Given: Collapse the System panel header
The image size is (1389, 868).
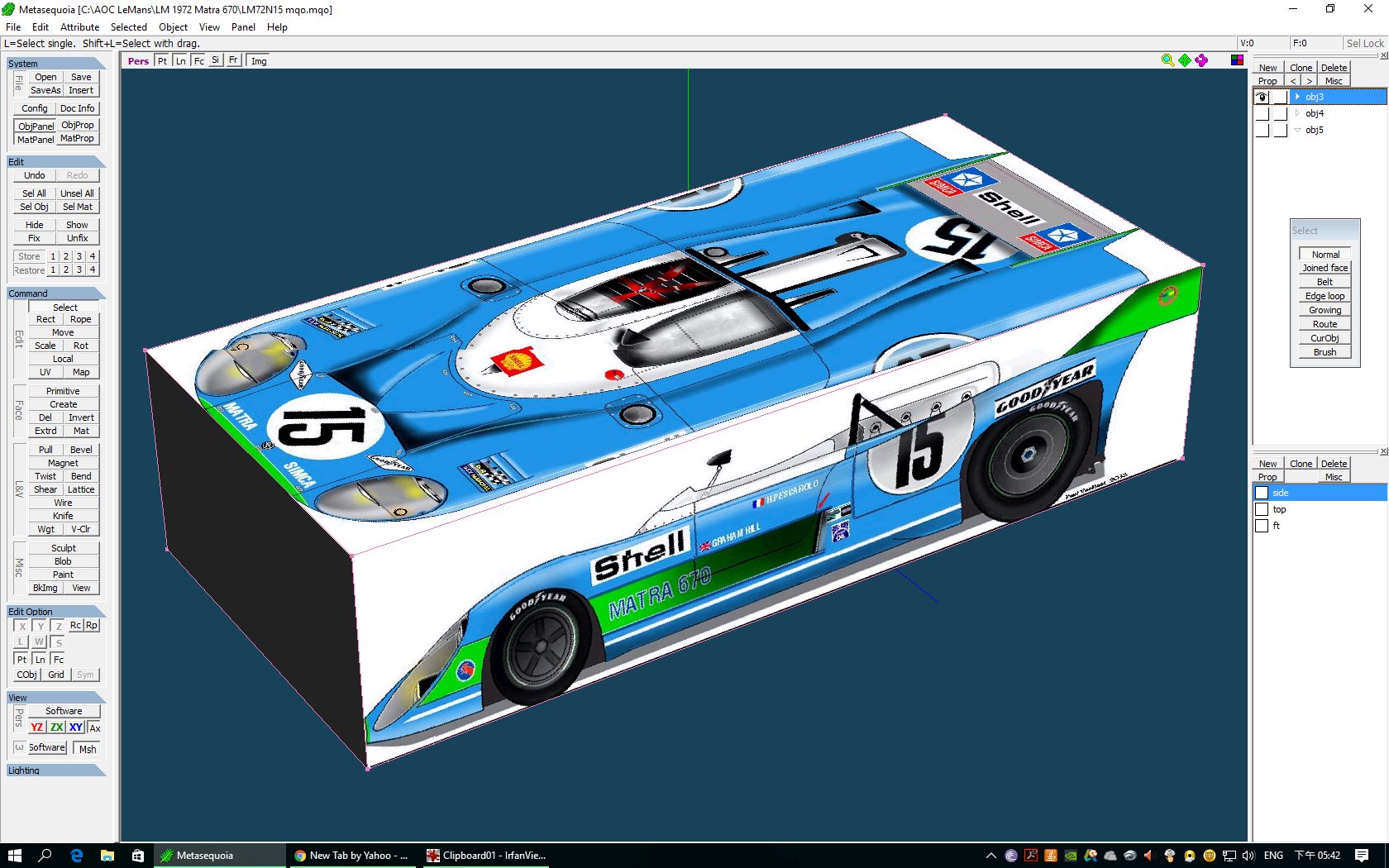Looking at the screenshot, I should point(56,64).
